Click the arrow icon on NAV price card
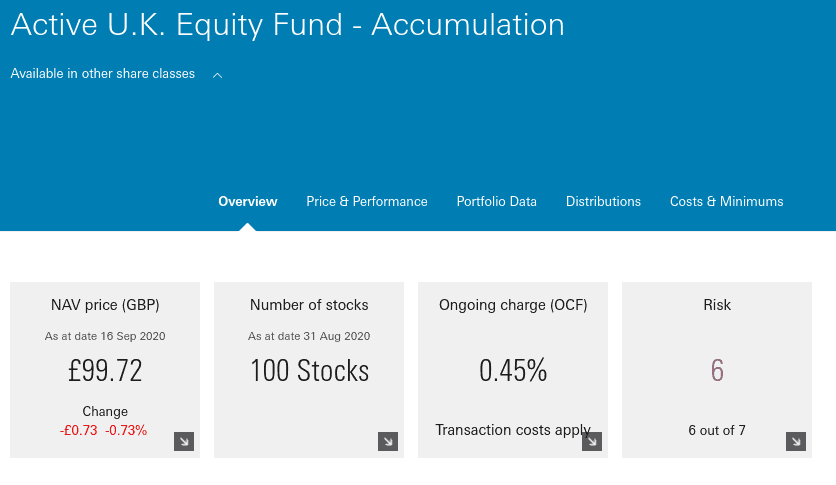 coord(184,441)
